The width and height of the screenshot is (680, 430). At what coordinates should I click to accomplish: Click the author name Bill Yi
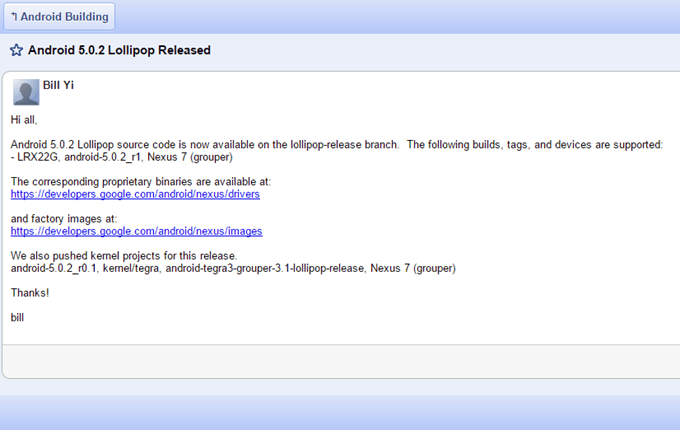[x=58, y=85]
